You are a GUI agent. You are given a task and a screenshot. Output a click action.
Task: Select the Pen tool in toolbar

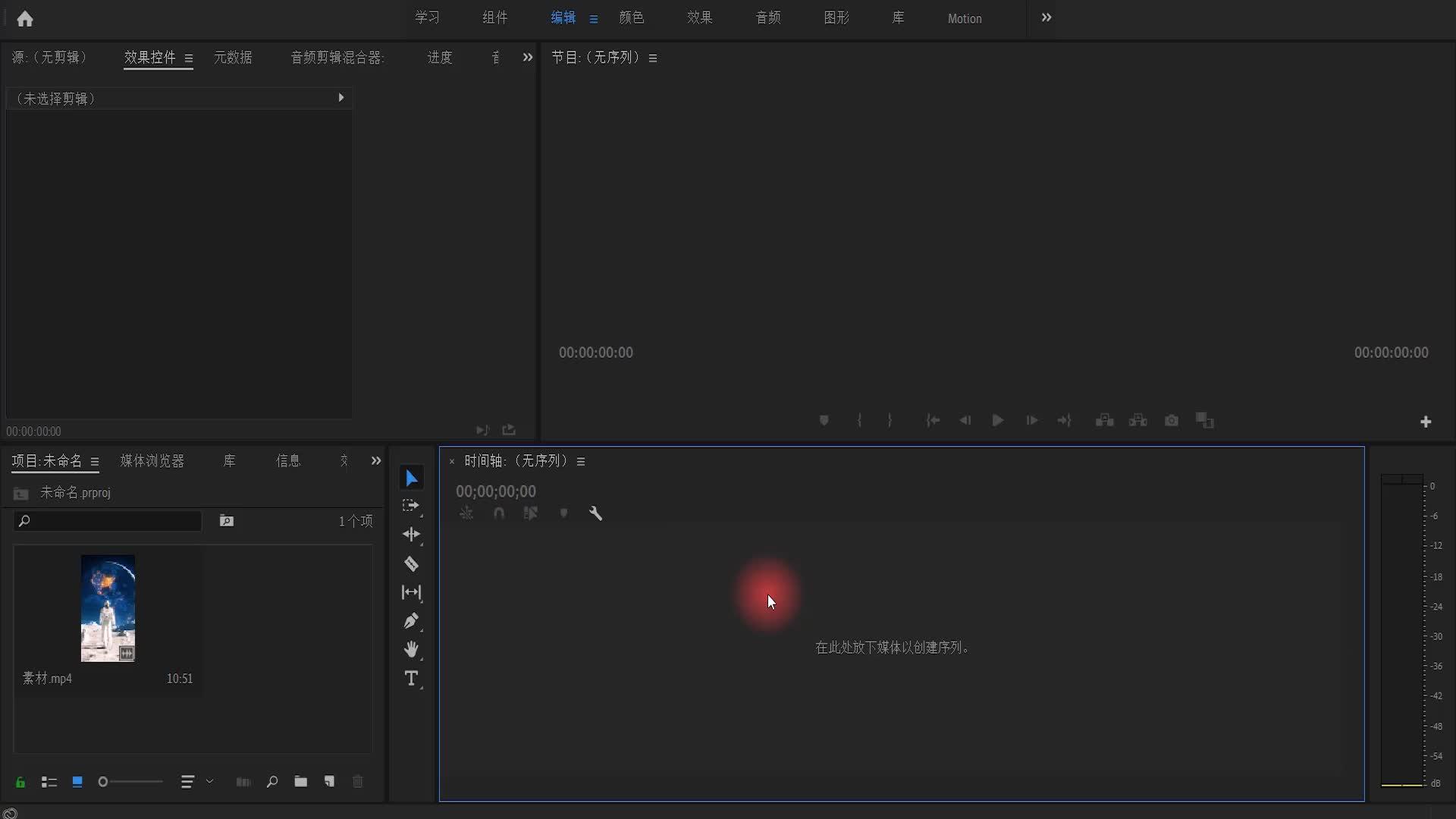(411, 621)
